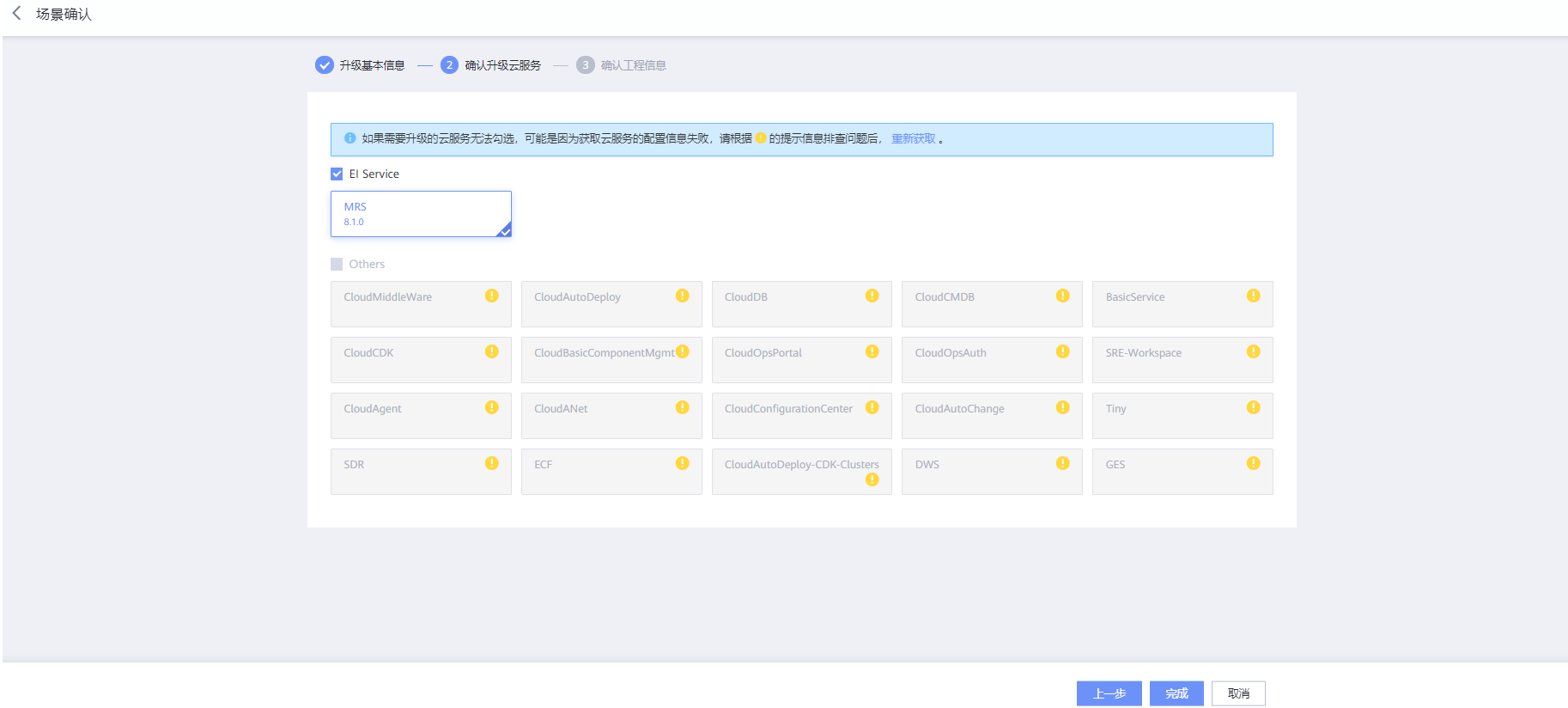Click the 重新获取 link
The width and height of the screenshot is (1568, 708).
913,138
